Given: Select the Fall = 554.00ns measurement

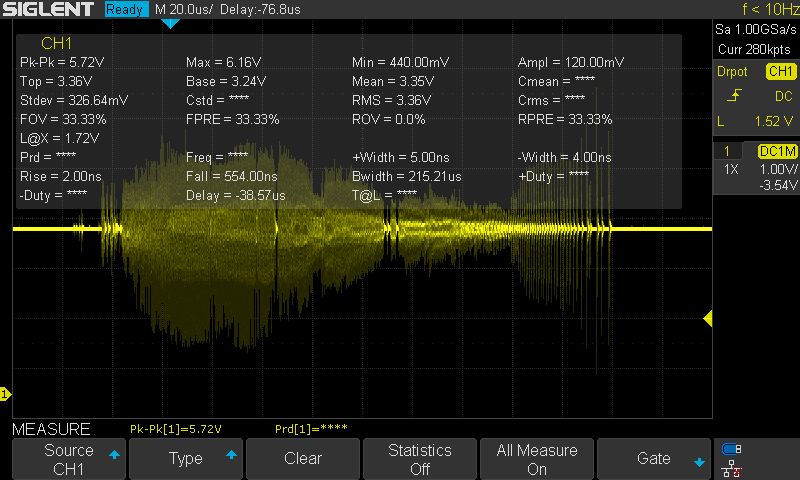Looking at the screenshot, I should pos(232,176).
